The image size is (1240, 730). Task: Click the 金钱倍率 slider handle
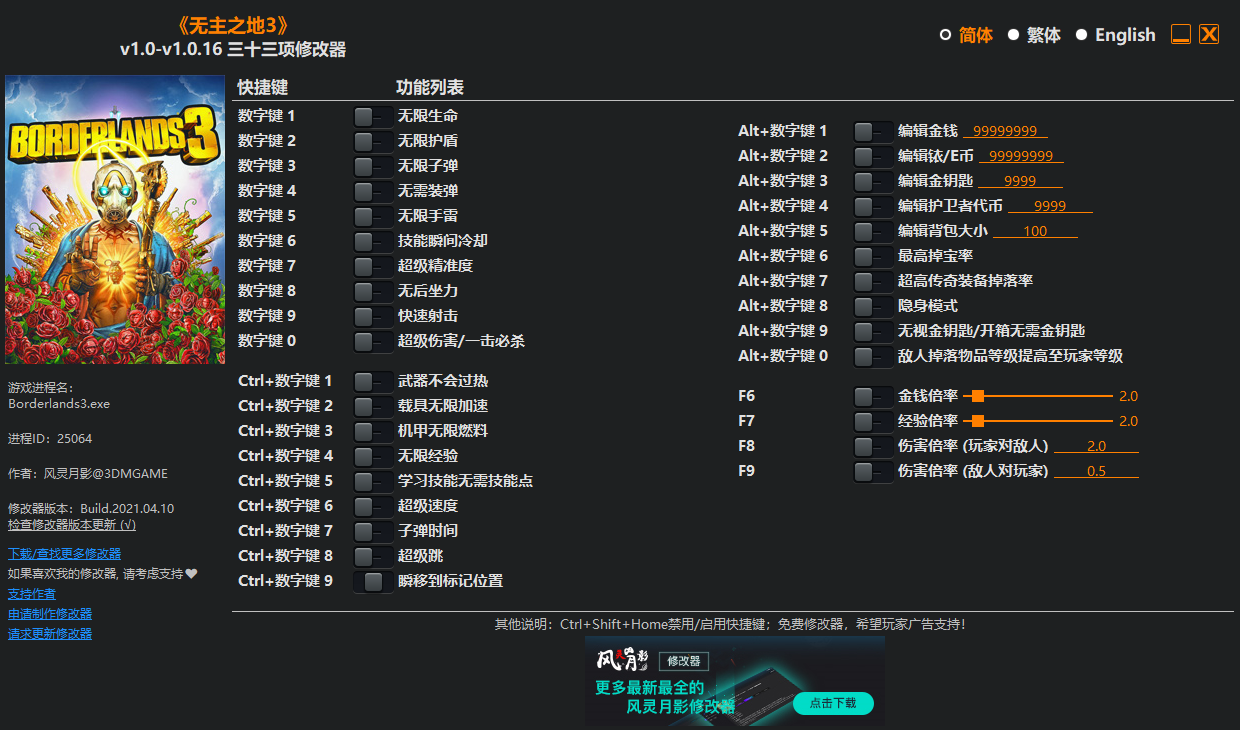coord(978,396)
